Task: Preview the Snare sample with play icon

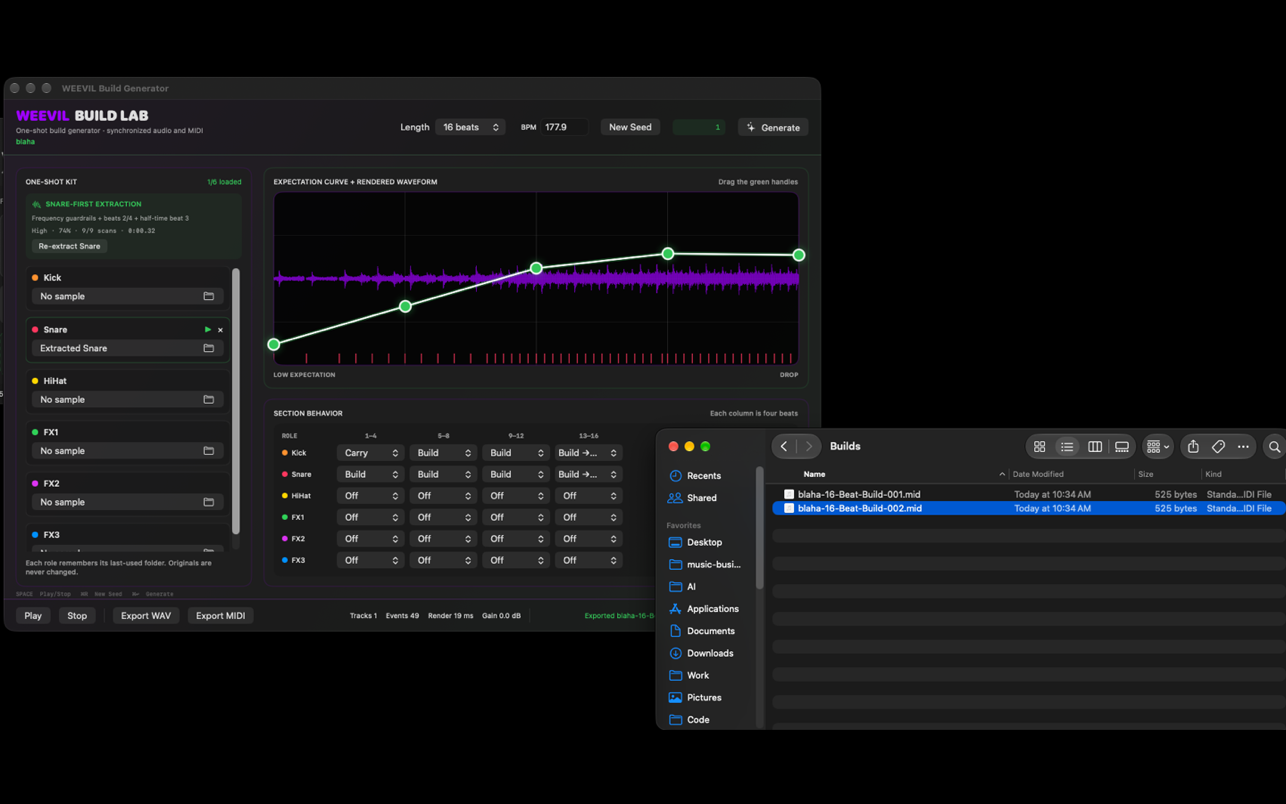Action: click(x=208, y=329)
